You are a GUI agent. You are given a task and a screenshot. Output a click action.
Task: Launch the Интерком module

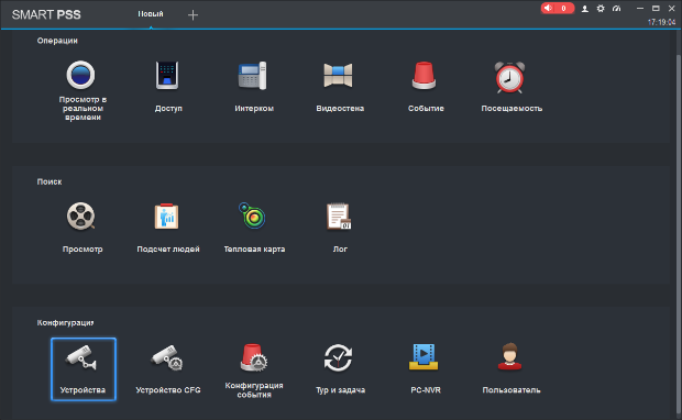click(x=253, y=76)
